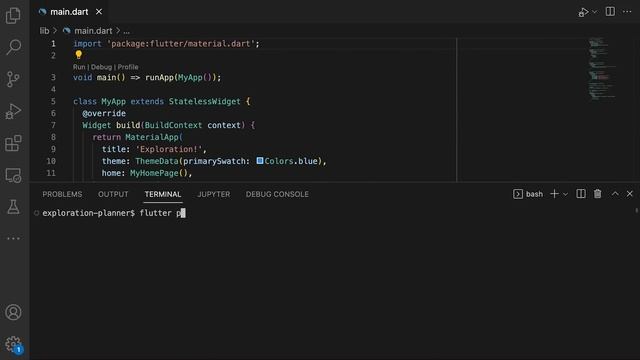Split the editor to the right
The image size is (640, 360).
610,12
